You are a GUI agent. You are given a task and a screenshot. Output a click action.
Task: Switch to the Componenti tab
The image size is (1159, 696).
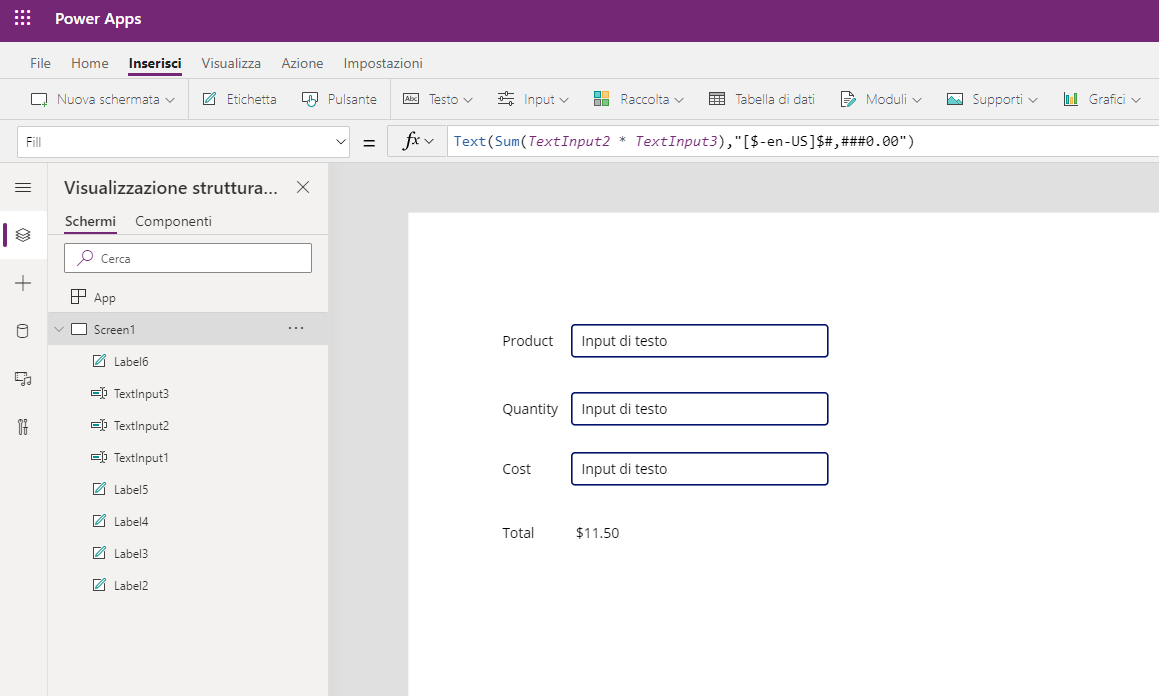(173, 221)
